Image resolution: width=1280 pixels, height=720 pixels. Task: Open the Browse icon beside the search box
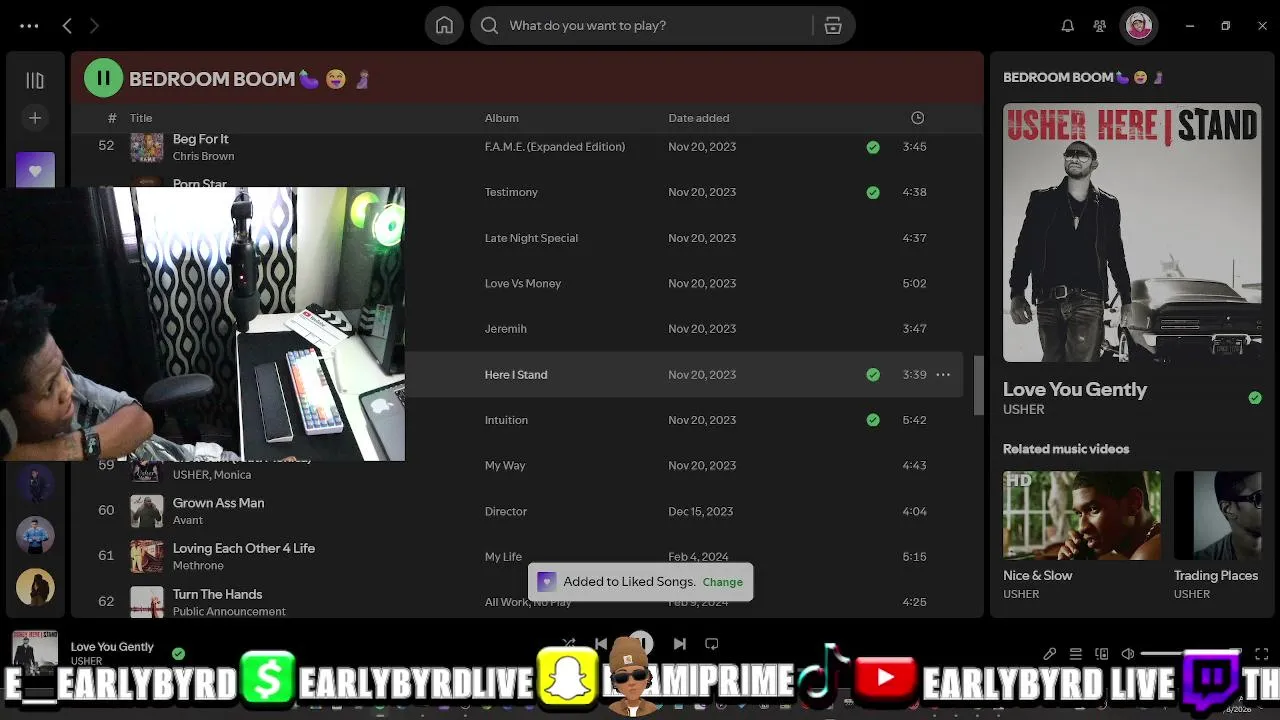[x=833, y=26]
